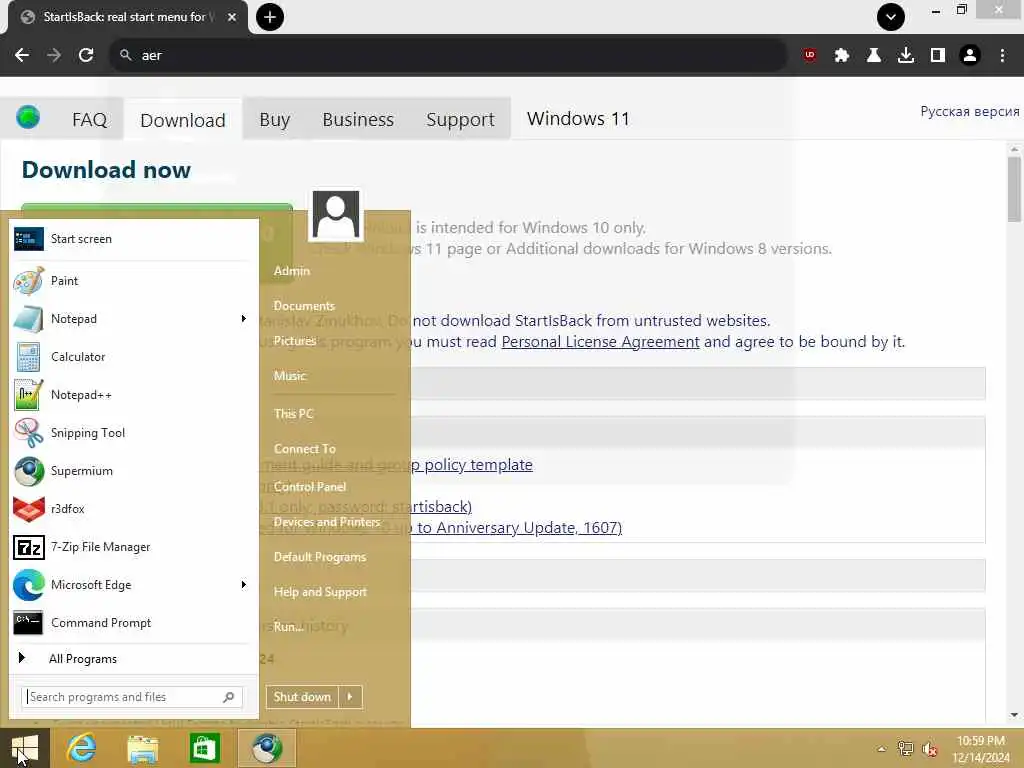The height and width of the screenshot is (768, 1024).
Task: Open Internet Explorer on the taskbar
Action: tap(82, 748)
